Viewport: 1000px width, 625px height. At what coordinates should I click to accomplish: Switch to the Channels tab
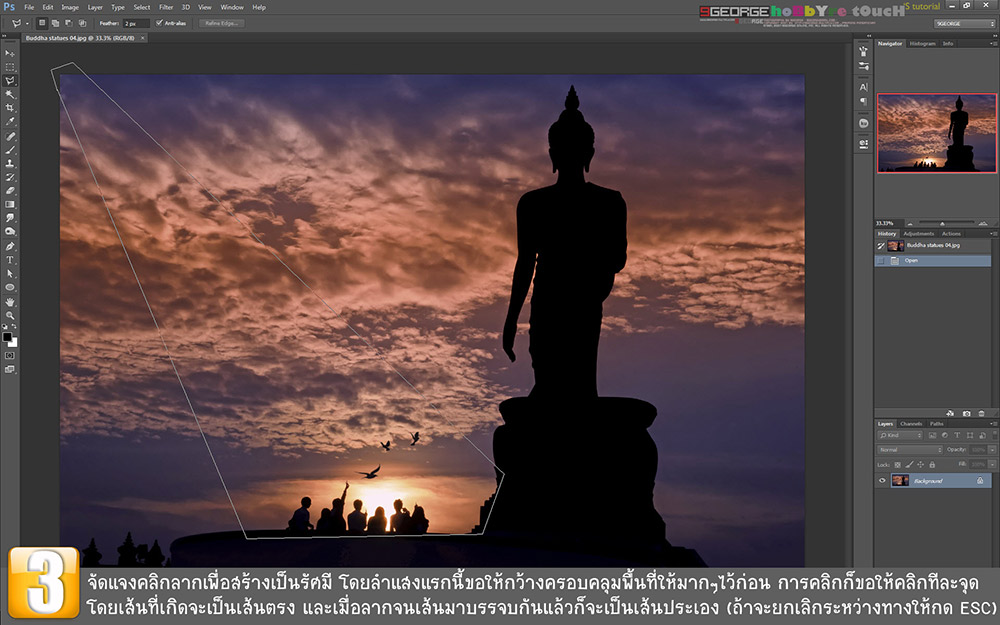pos(911,423)
